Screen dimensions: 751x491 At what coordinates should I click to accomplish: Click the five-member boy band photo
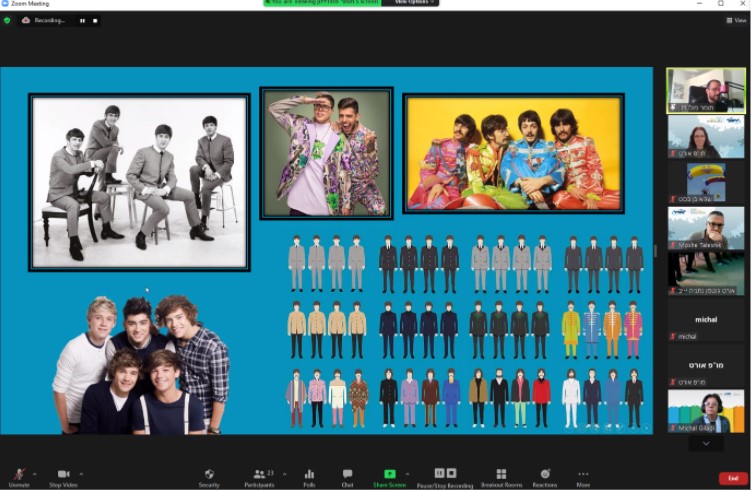[141, 365]
